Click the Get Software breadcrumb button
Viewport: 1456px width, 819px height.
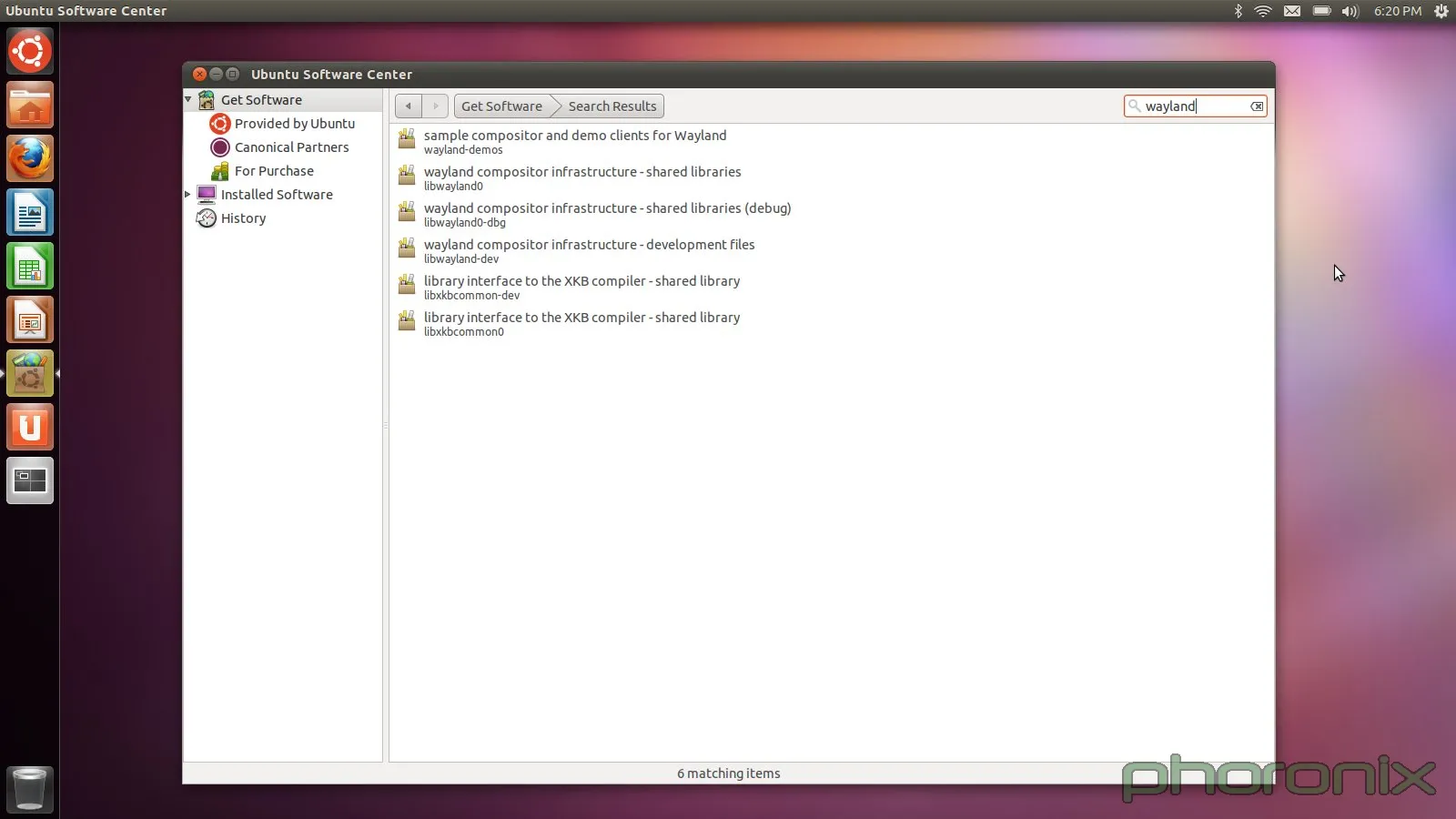(x=501, y=106)
